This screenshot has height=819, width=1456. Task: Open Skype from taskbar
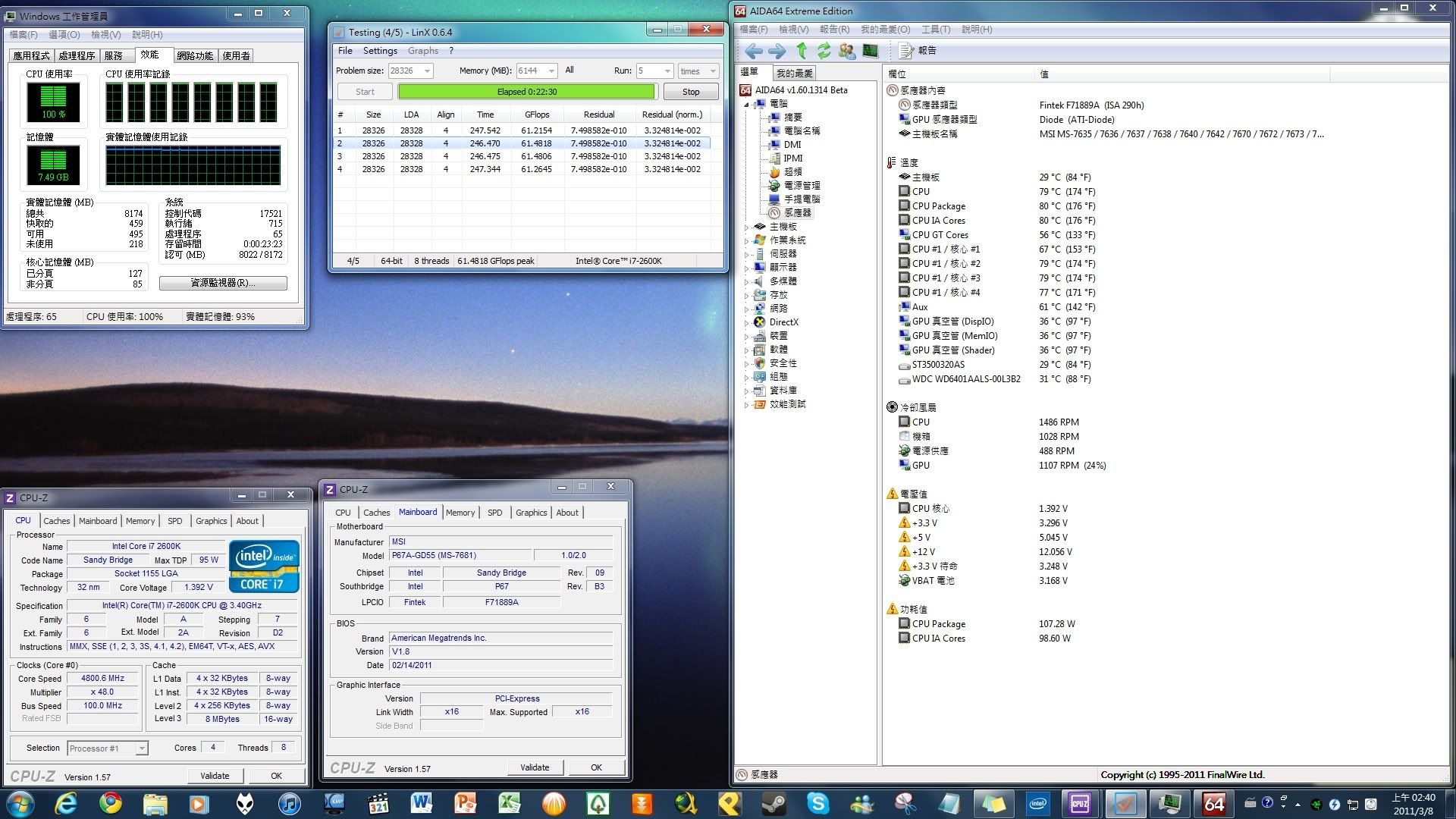pos(817,804)
